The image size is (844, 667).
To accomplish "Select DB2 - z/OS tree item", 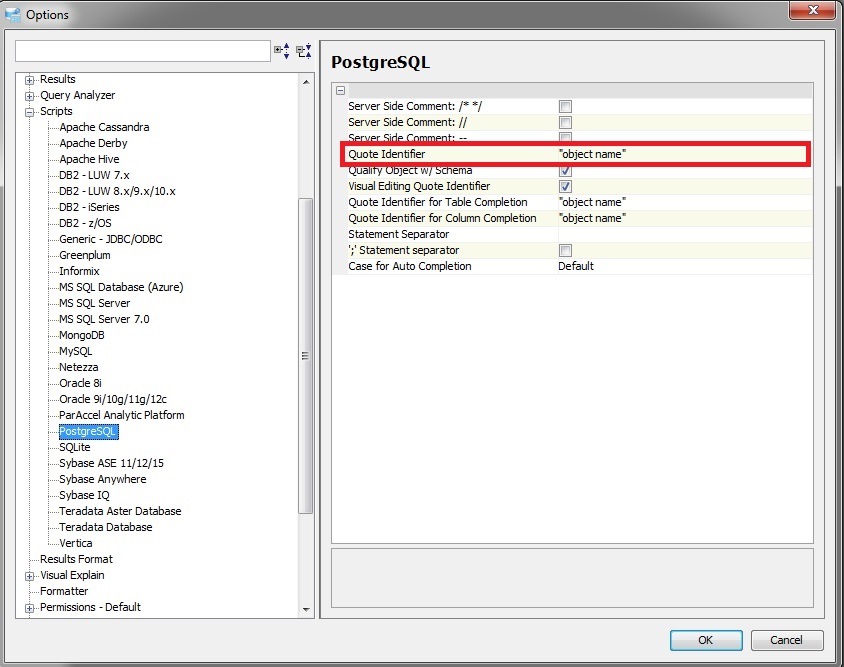I will click(85, 223).
